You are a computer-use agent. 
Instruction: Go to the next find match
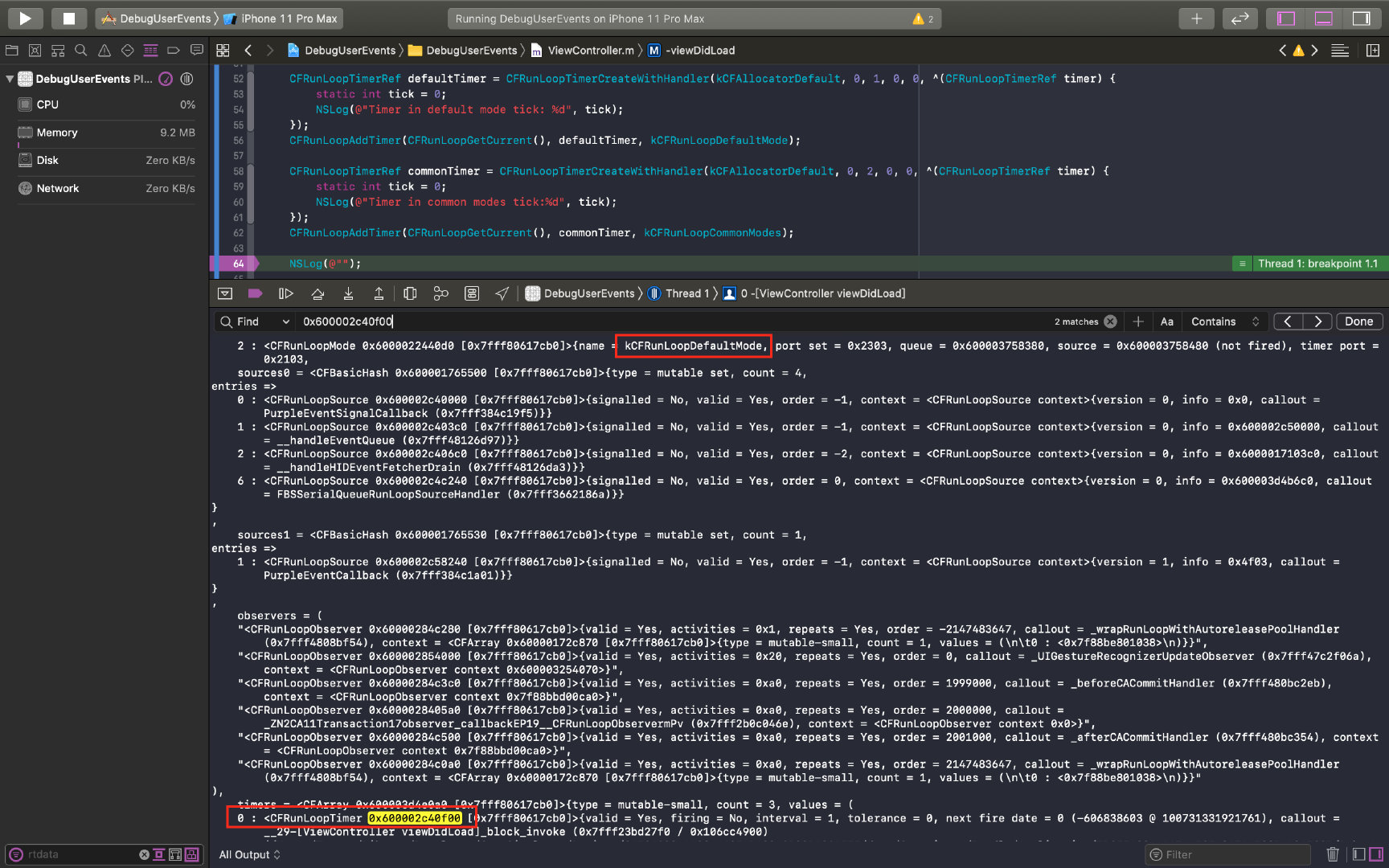1317,321
